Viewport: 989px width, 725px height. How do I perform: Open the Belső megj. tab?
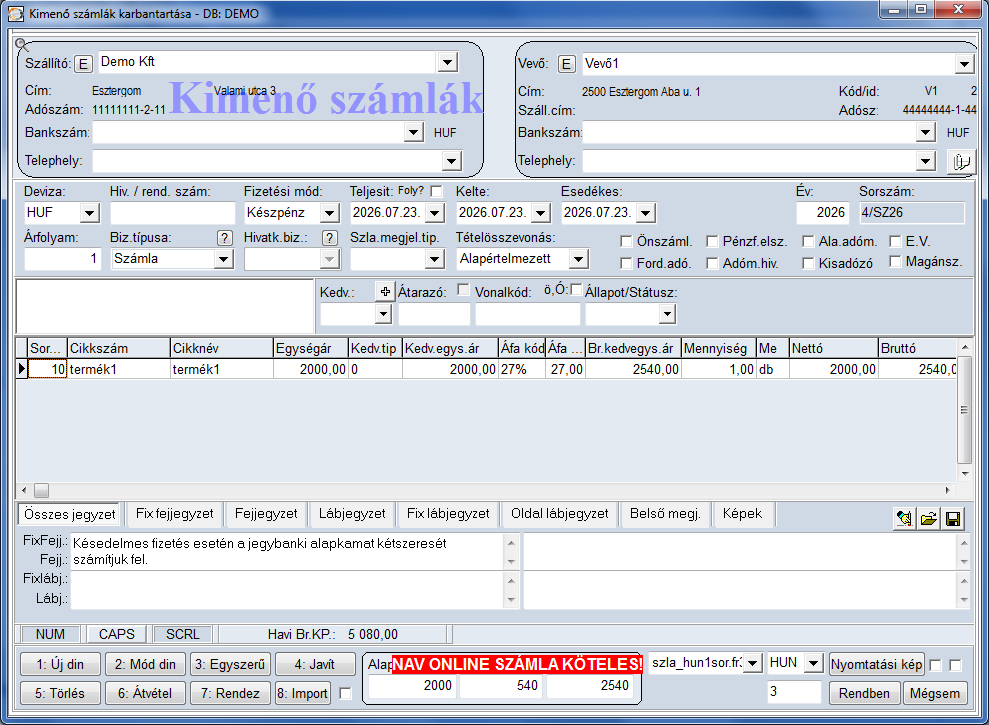tap(665, 514)
